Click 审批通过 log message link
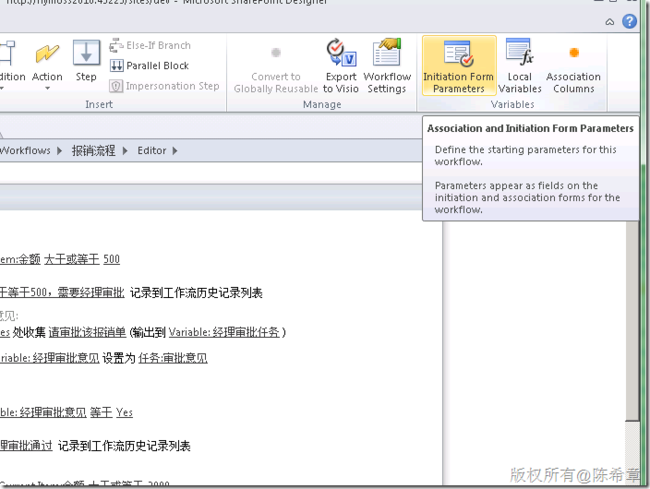Screen dimensions: 650x489 pos(26,446)
